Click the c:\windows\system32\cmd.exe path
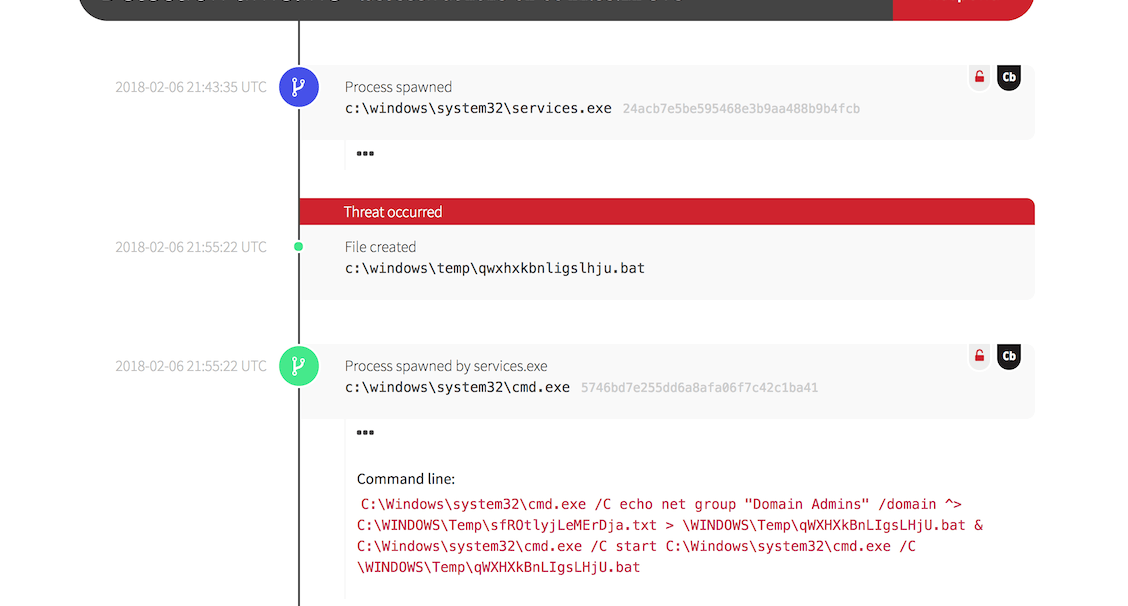This screenshot has height=606, width=1128. (x=457, y=387)
